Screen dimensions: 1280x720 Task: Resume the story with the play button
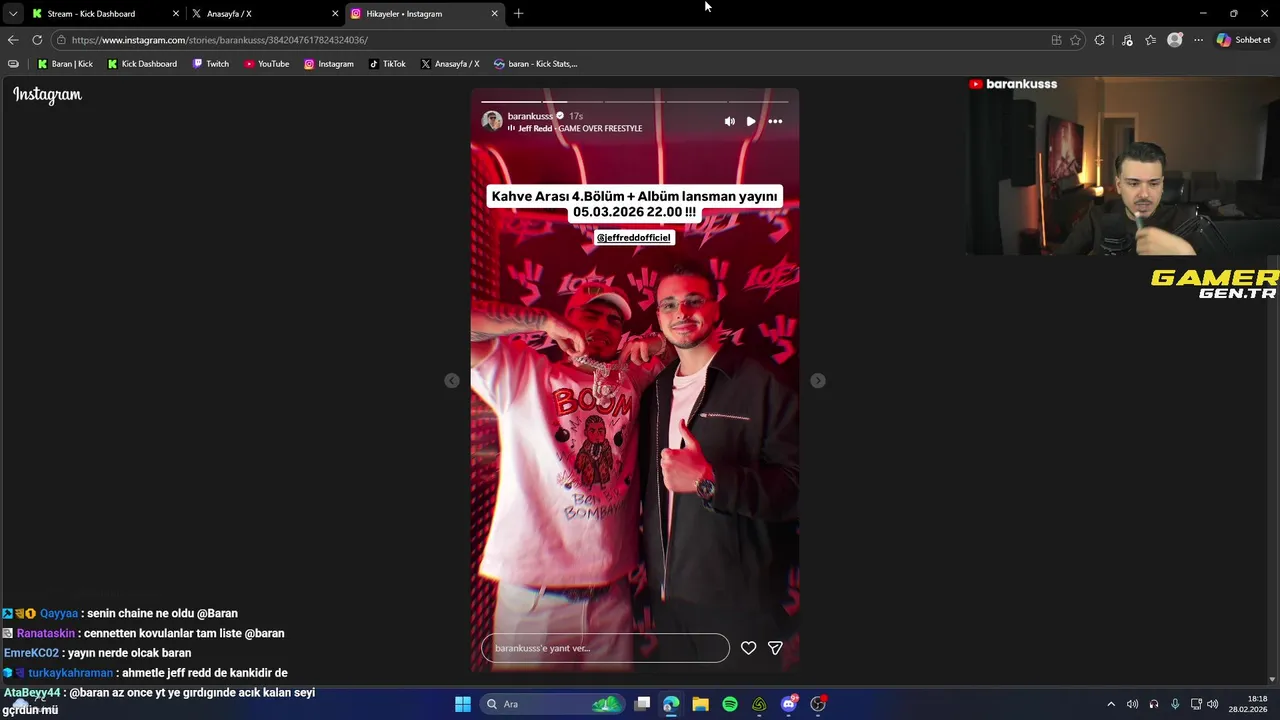(x=751, y=121)
